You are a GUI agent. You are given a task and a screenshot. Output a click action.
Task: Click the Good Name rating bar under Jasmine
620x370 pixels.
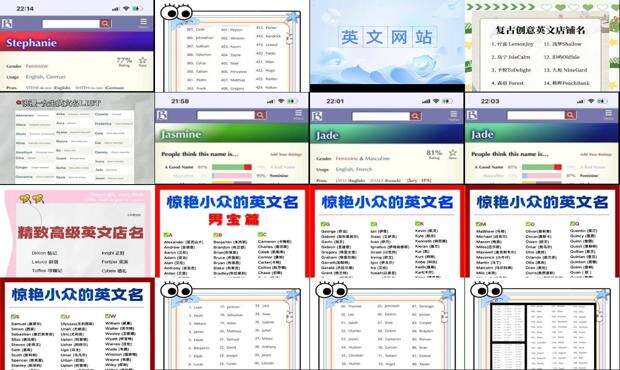(232, 167)
